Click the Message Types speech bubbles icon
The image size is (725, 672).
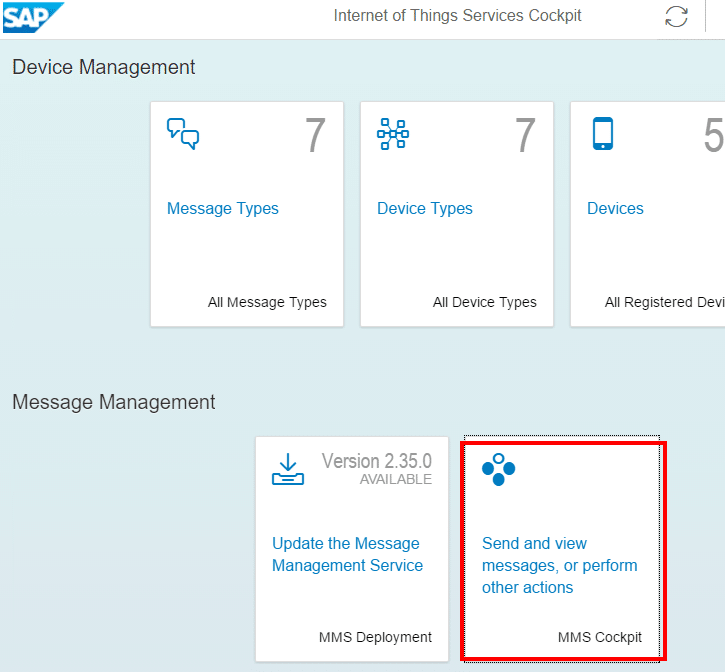point(183,134)
